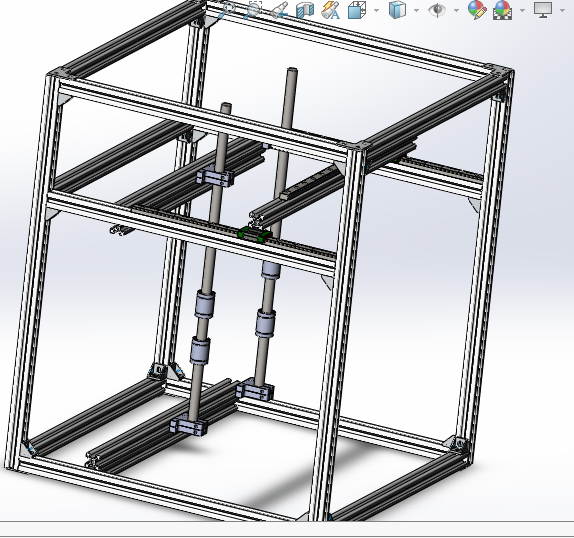Click the Zoom to Fit magnifier icon
Viewport: 574px width, 538px height.
point(226,10)
